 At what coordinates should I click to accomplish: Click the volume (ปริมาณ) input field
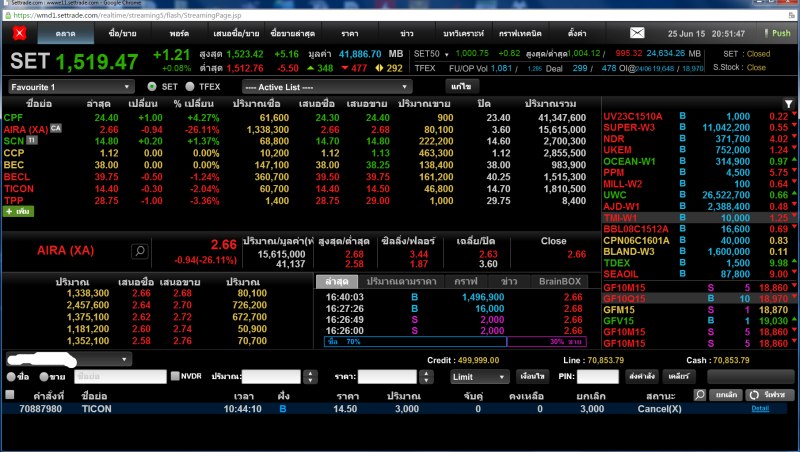click(271, 376)
